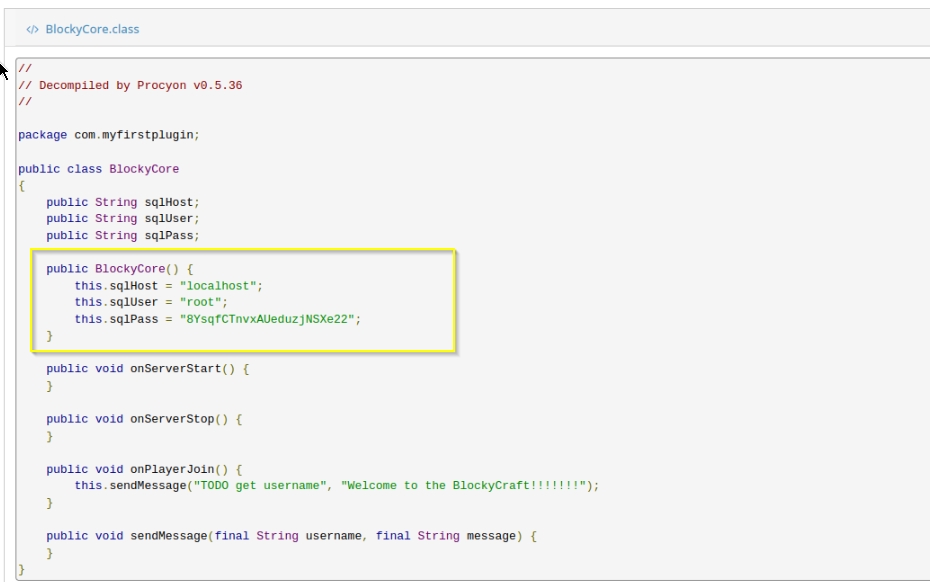Click the "public class BlockyCore" declaration
The width and height of the screenshot is (930, 582).
click(x=98, y=169)
